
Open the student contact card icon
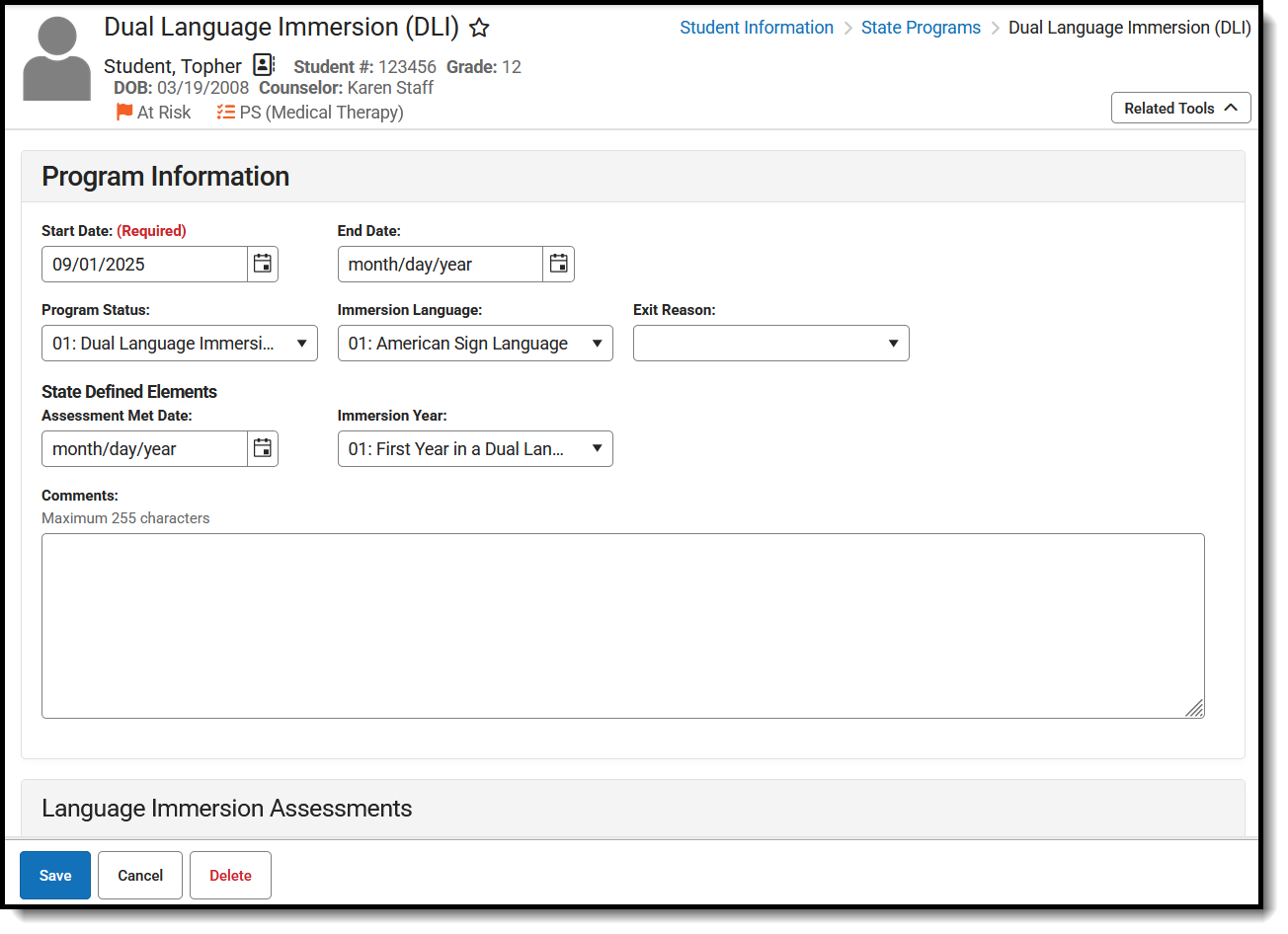263,65
